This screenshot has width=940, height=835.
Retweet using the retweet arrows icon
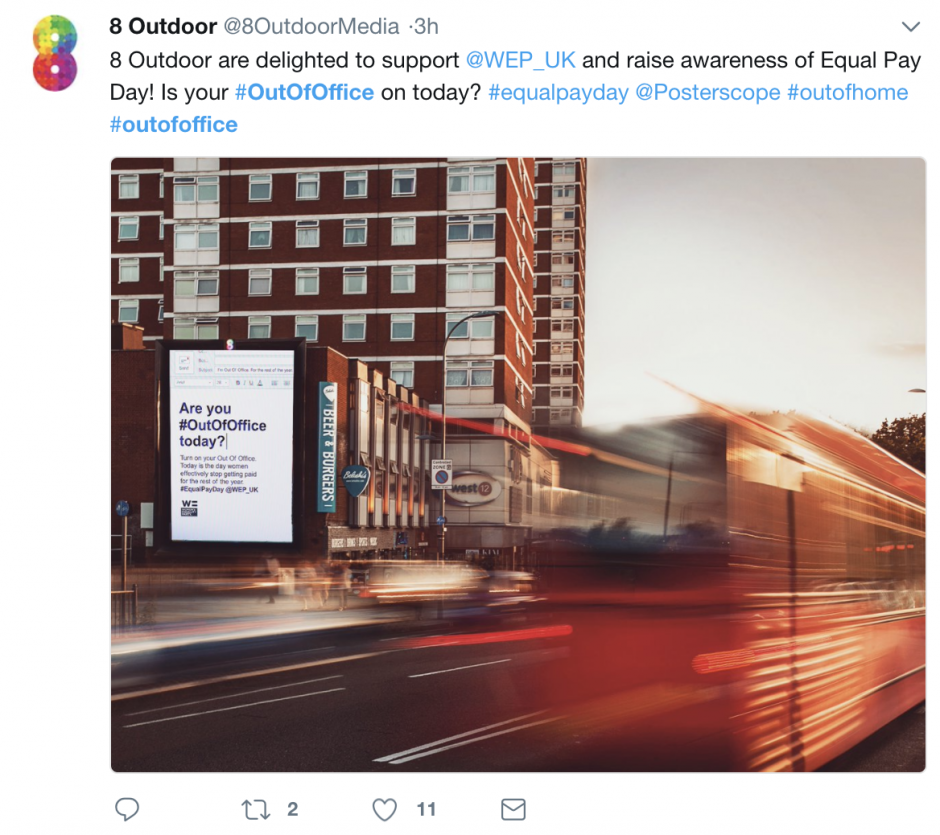tap(256, 810)
